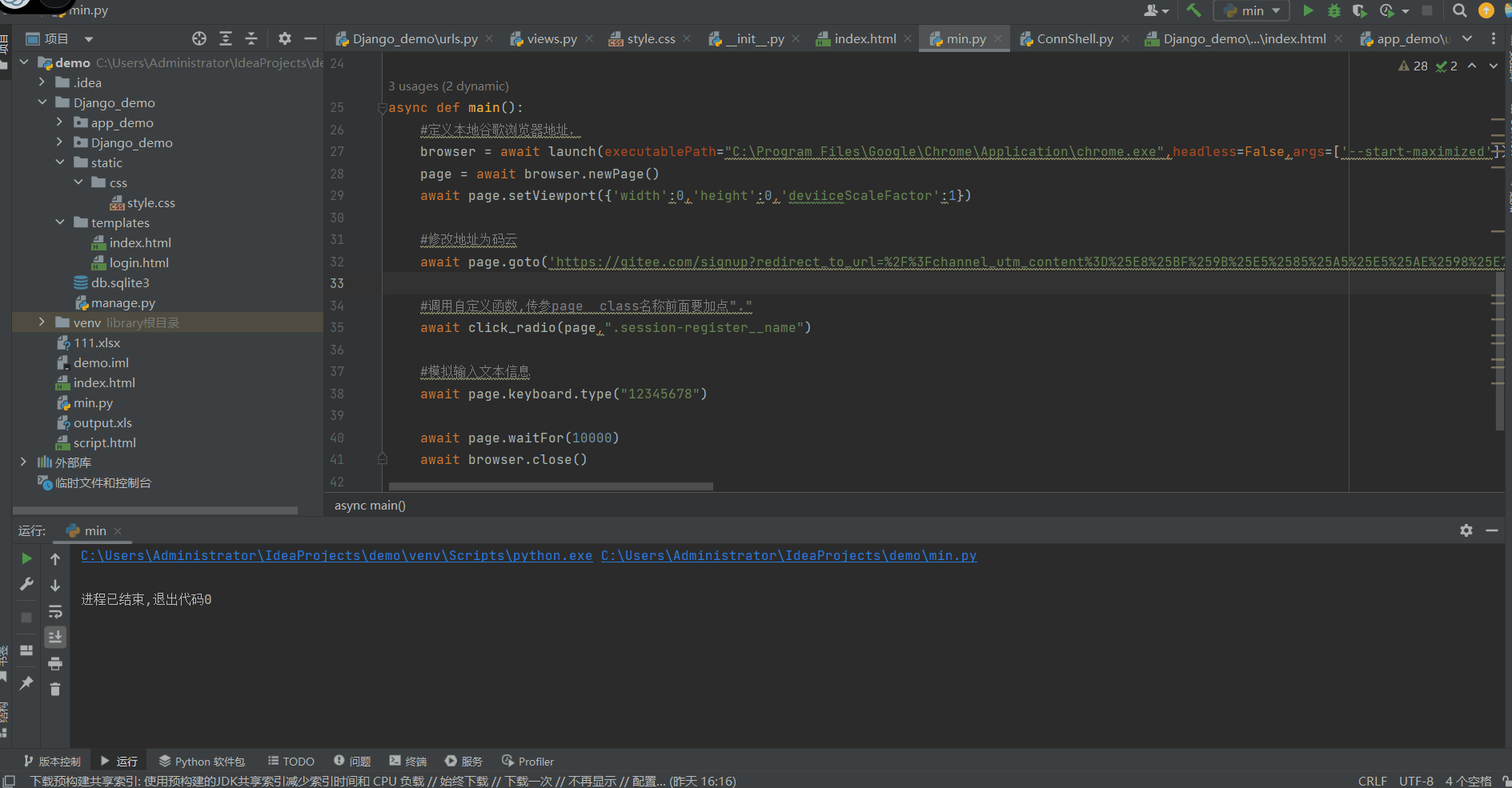Print the console output

point(55,664)
